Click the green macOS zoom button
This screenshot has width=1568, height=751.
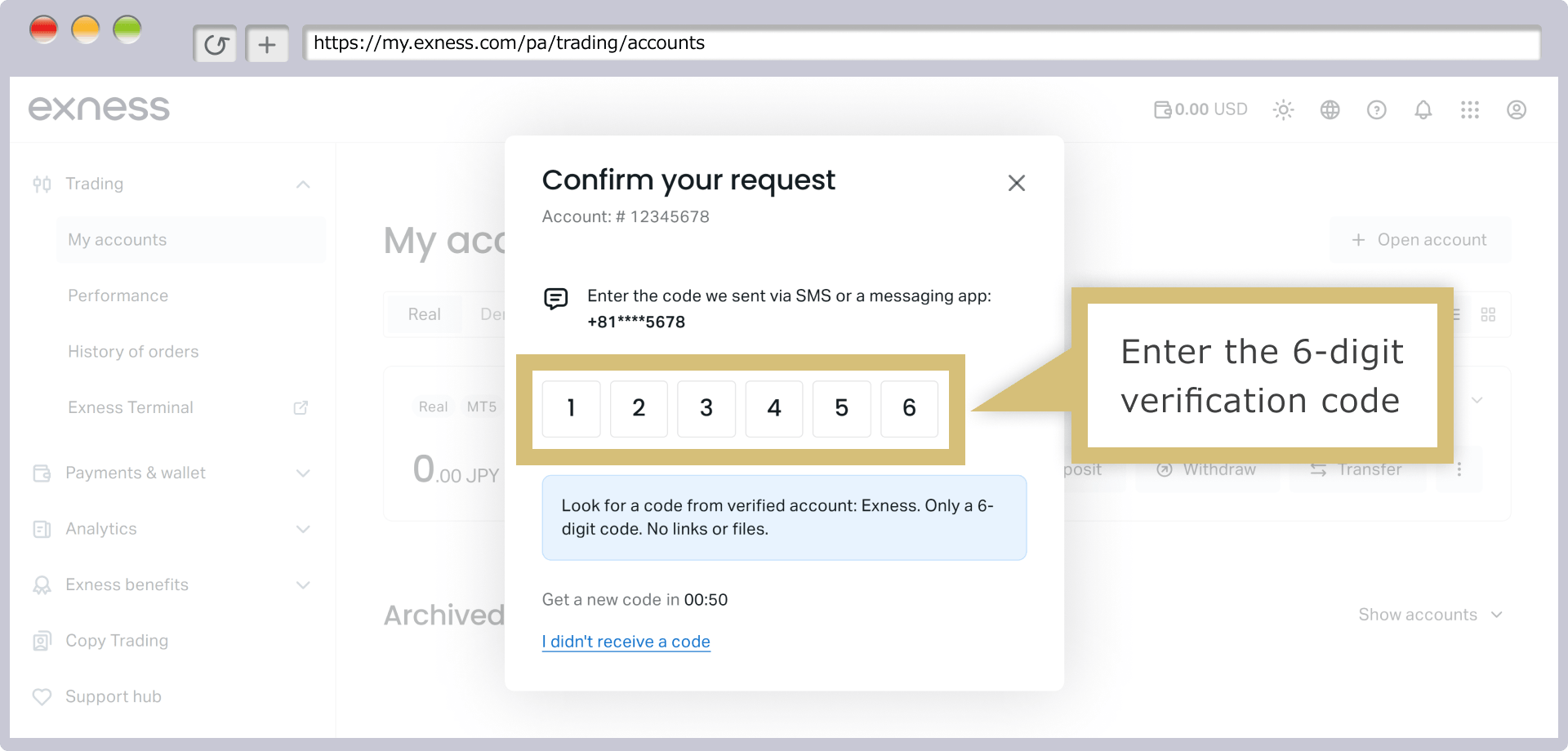click(127, 29)
